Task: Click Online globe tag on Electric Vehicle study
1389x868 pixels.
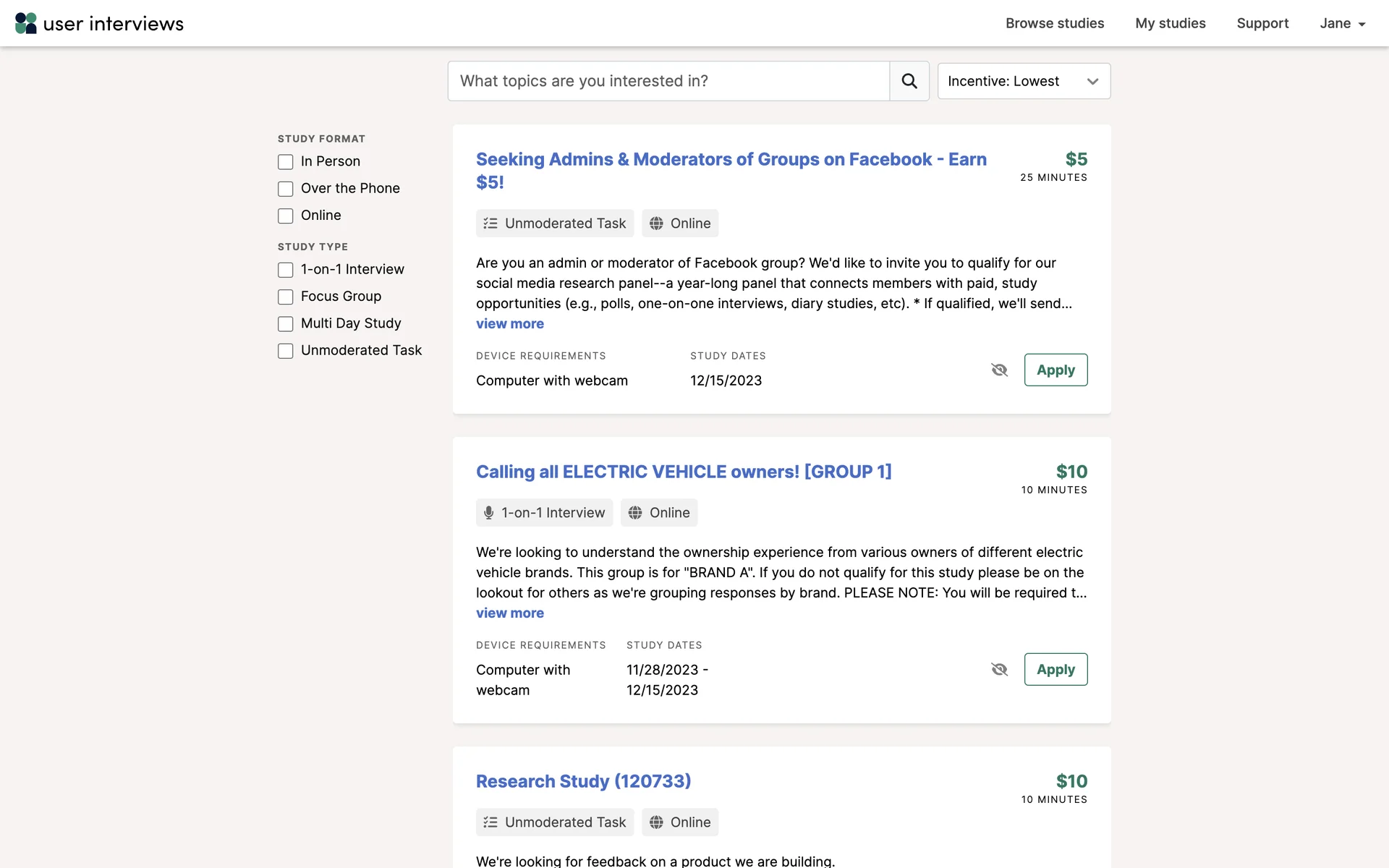Action: [x=658, y=513]
